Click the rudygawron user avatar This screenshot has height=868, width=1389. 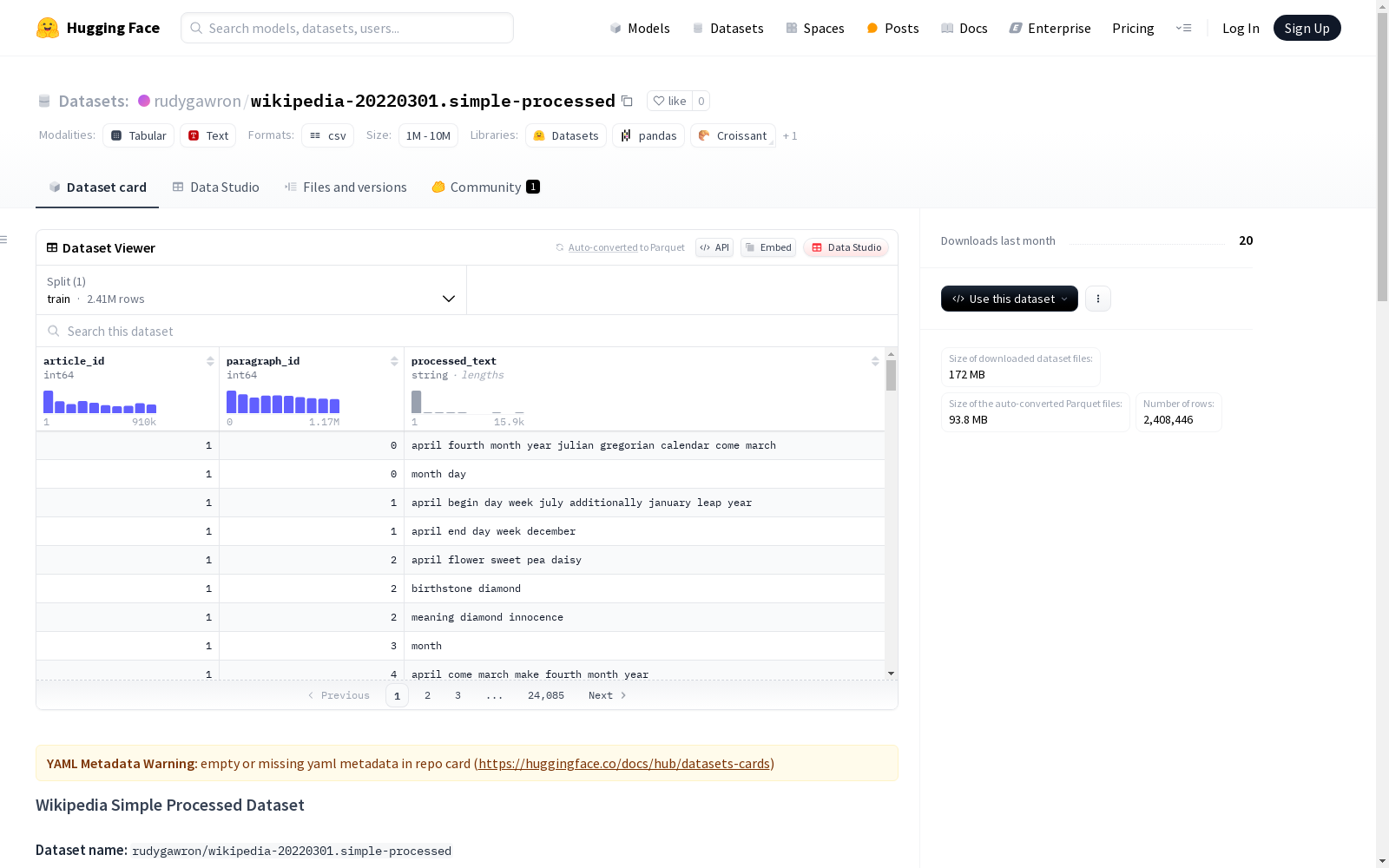[x=144, y=101]
